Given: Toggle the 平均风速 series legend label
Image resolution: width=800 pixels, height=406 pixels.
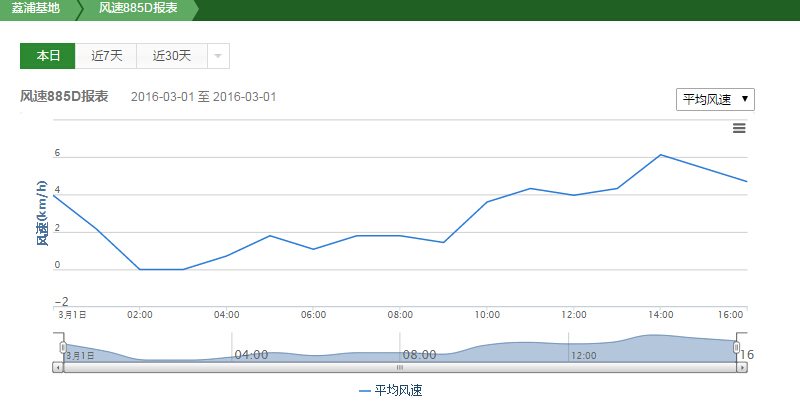Looking at the screenshot, I should pyautogui.click(x=398, y=391).
